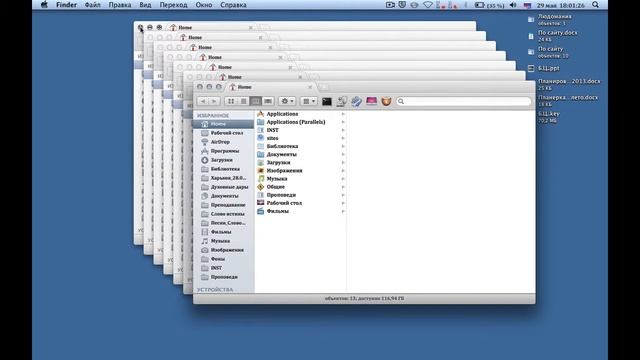Open Преподавание in the sidebar
Screen dimensions: 640x360
coord(223,204)
